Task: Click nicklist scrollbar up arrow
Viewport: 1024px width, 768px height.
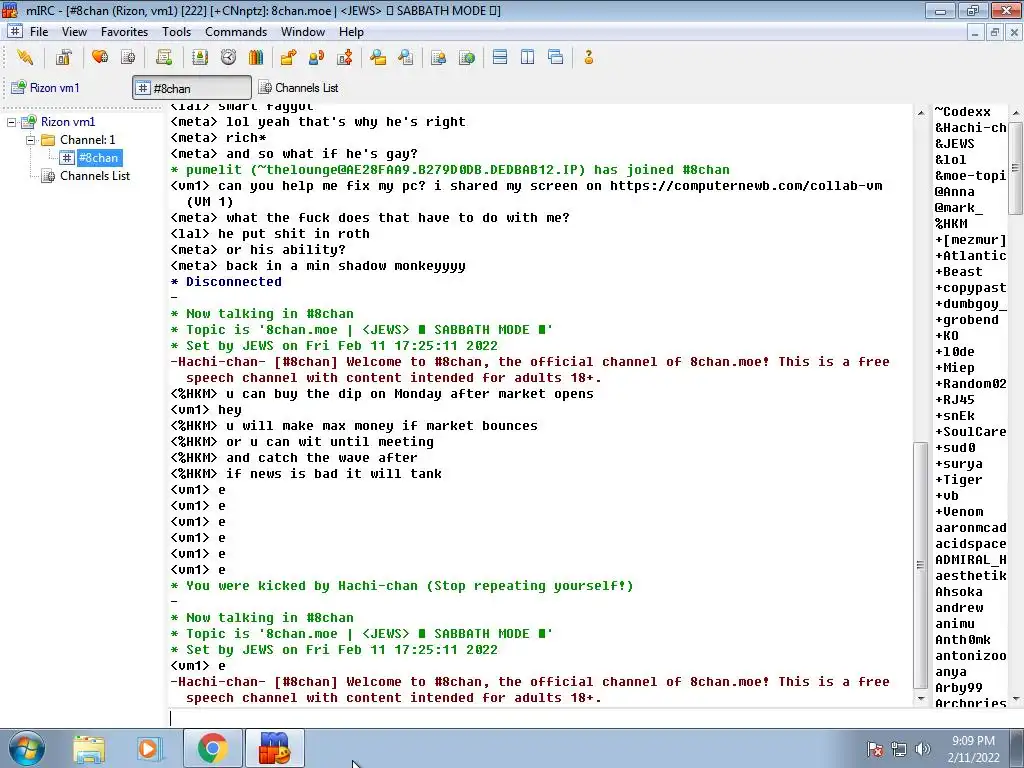Action: click(x=1016, y=113)
